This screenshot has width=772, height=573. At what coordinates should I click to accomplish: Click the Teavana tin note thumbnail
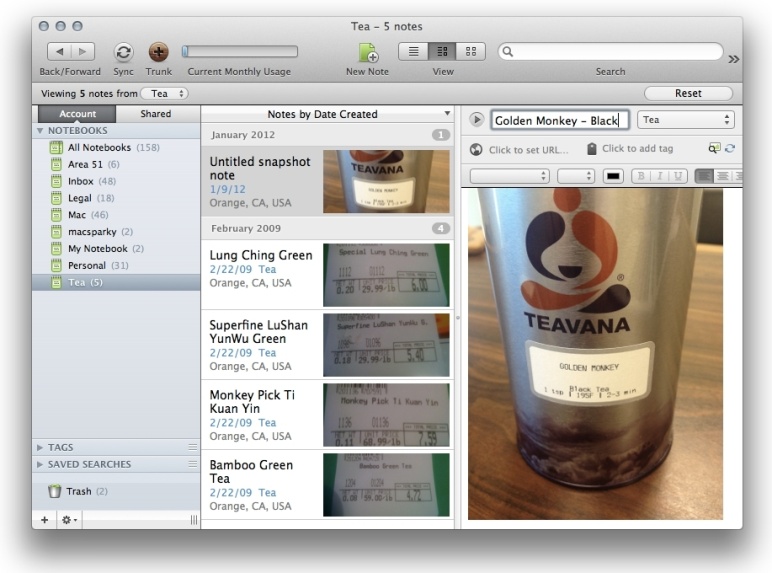386,181
